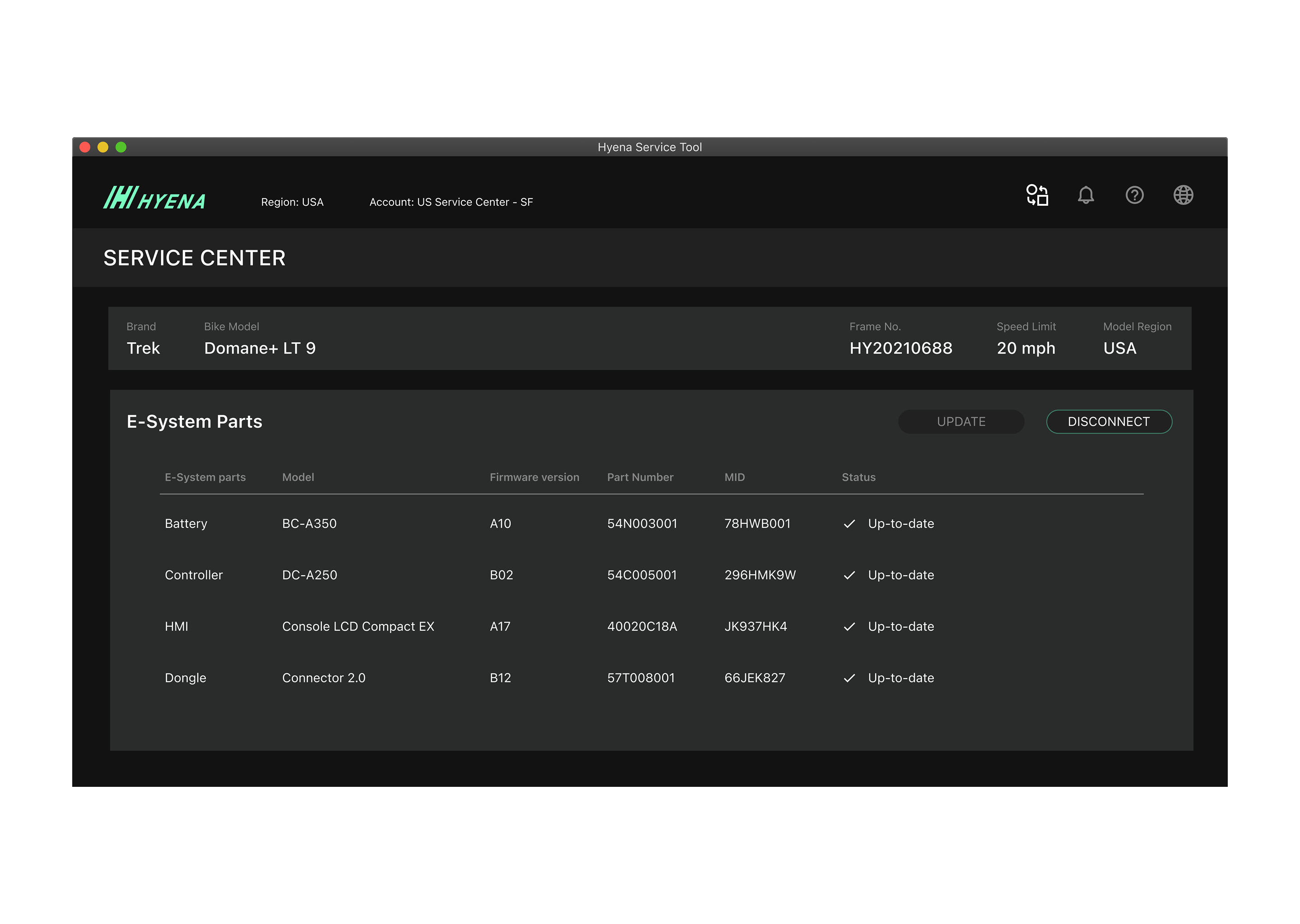Select the HMI row name
1300x924 pixels.
[176, 626]
